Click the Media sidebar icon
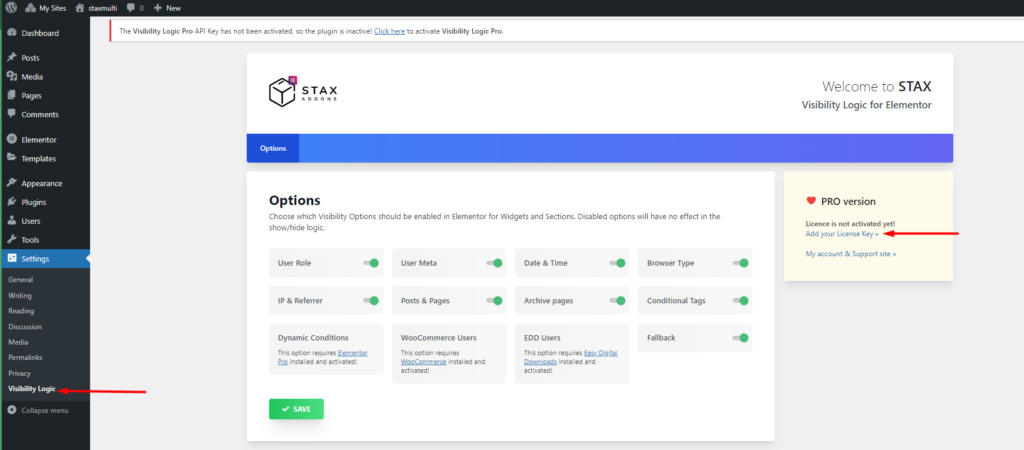 [11, 76]
